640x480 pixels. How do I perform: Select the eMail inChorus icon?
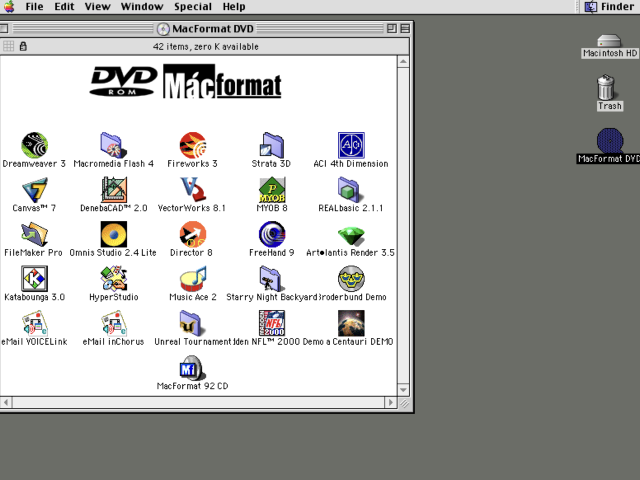[x=114, y=323]
